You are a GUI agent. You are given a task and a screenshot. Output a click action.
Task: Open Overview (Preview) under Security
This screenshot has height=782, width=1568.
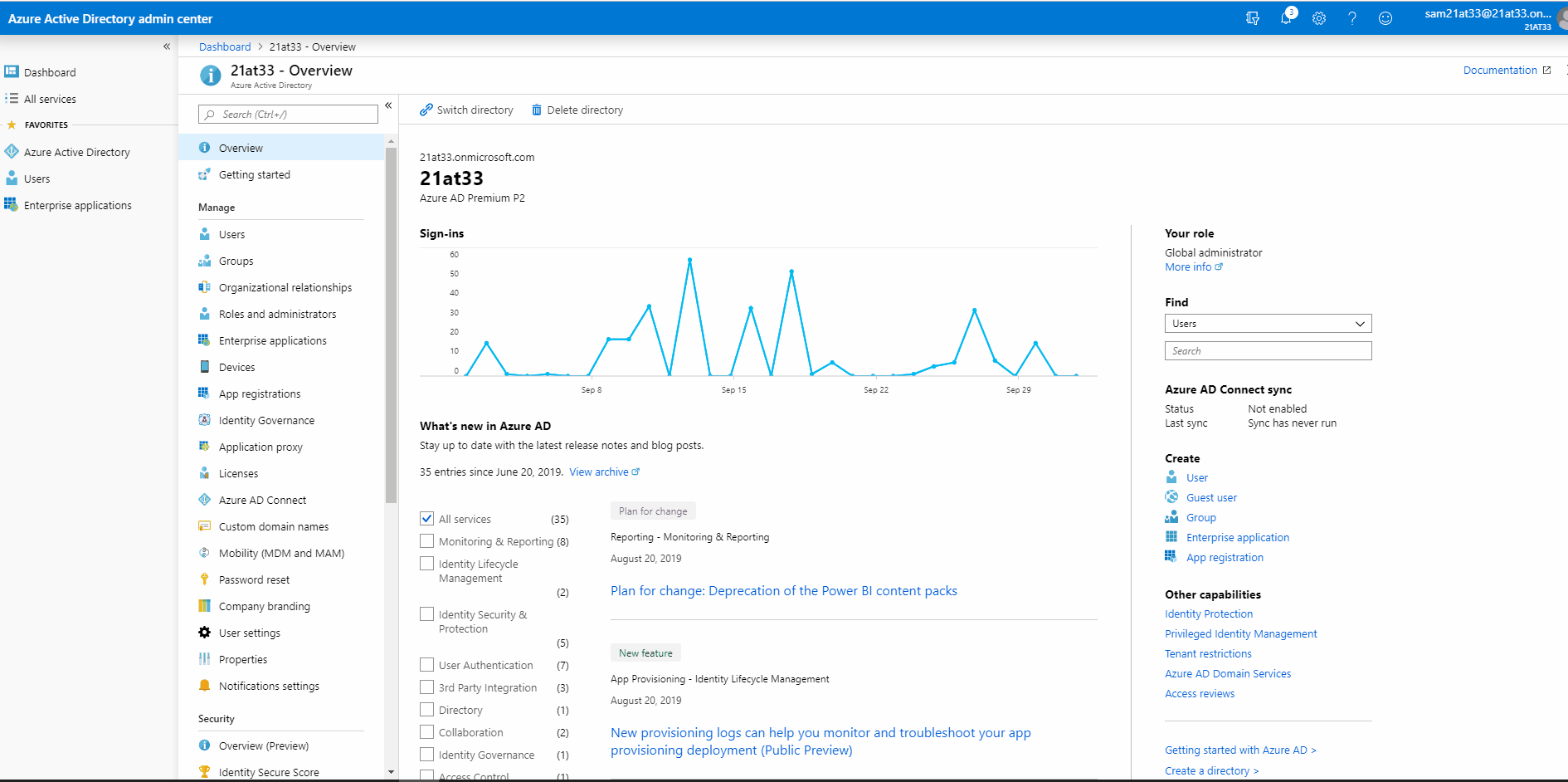click(x=263, y=745)
